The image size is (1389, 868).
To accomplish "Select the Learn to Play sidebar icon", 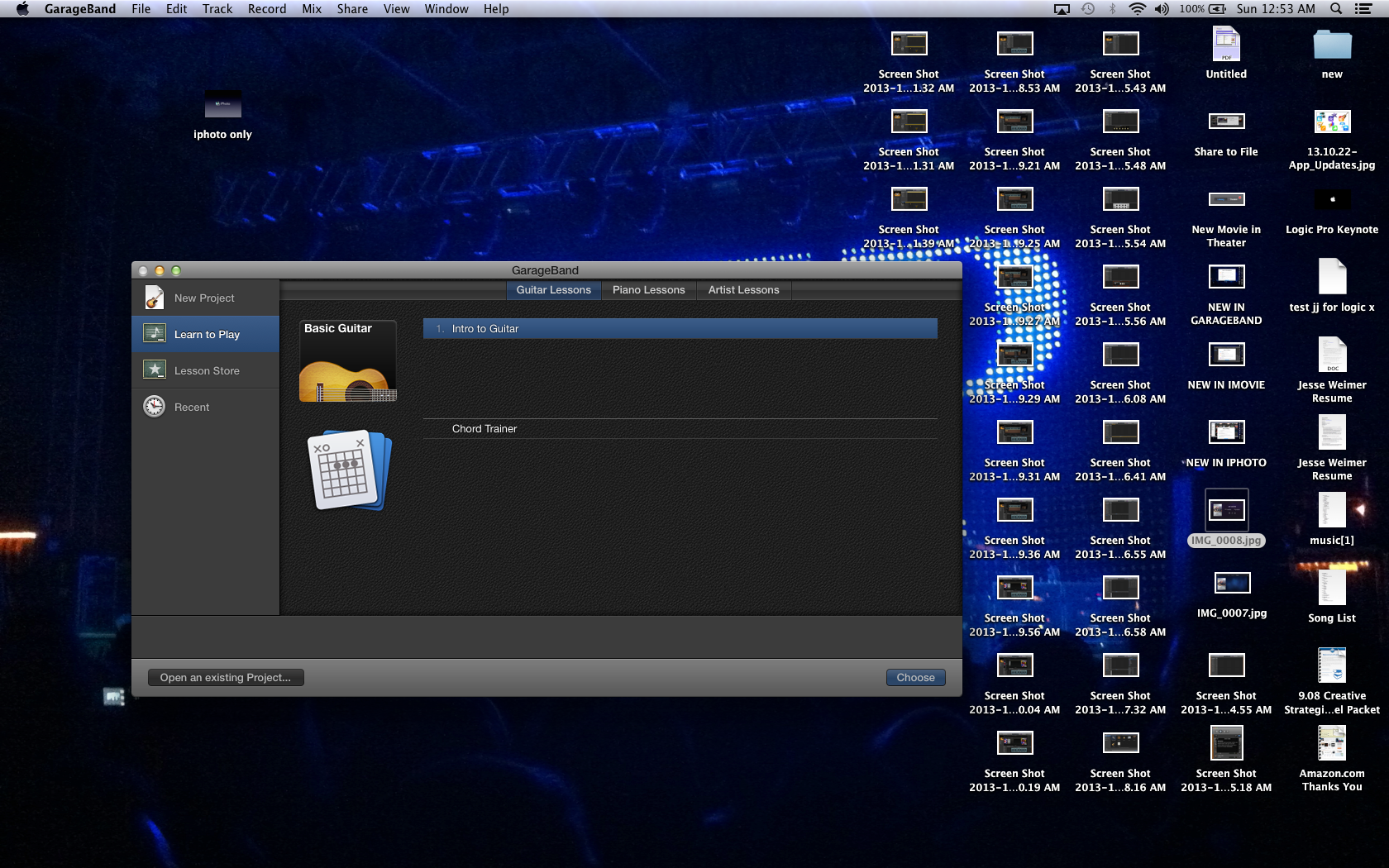I will (155, 334).
